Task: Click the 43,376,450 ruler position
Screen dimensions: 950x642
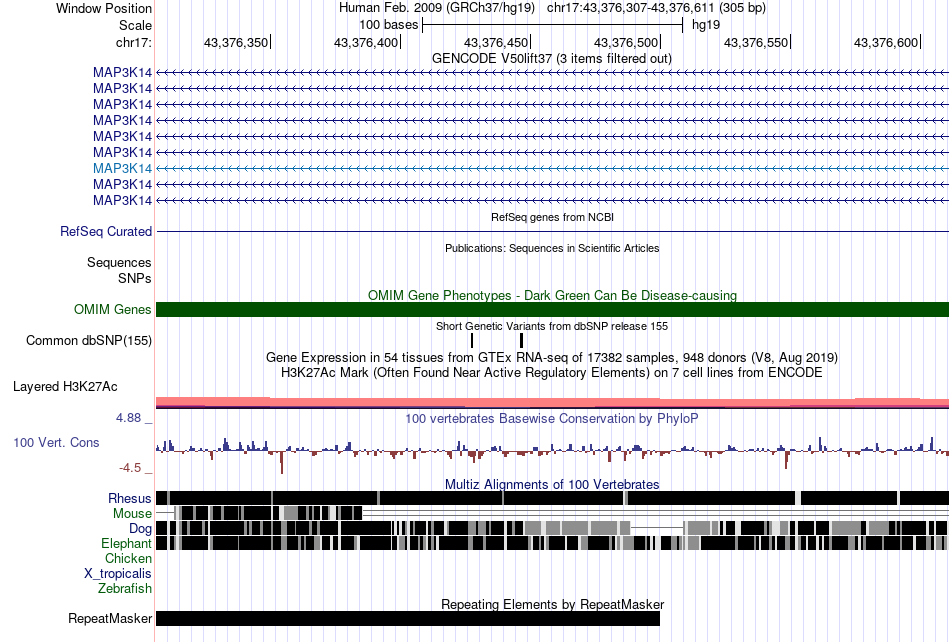Action: click(x=496, y=42)
